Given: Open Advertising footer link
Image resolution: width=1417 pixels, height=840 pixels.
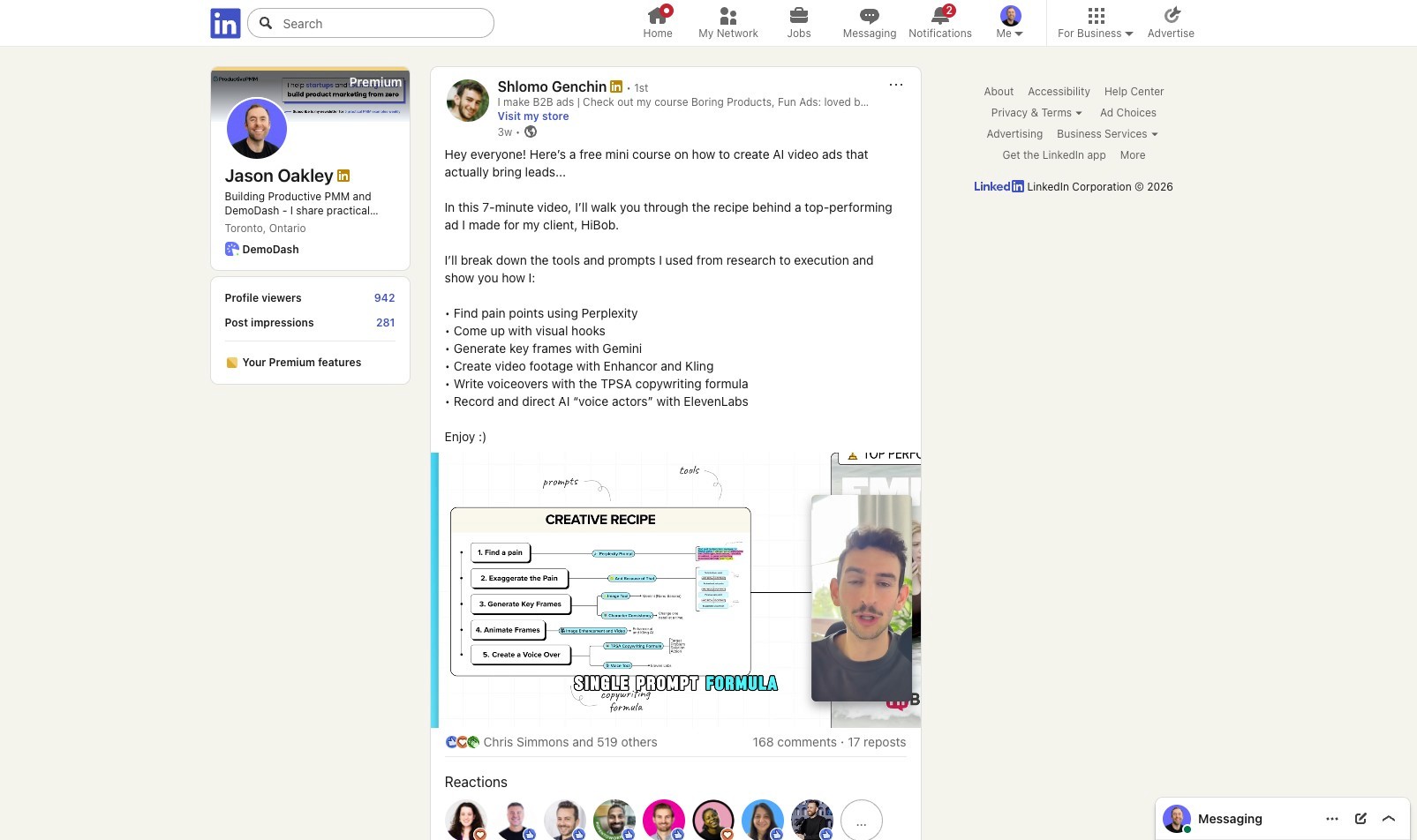Looking at the screenshot, I should pyautogui.click(x=1014, y=134).
